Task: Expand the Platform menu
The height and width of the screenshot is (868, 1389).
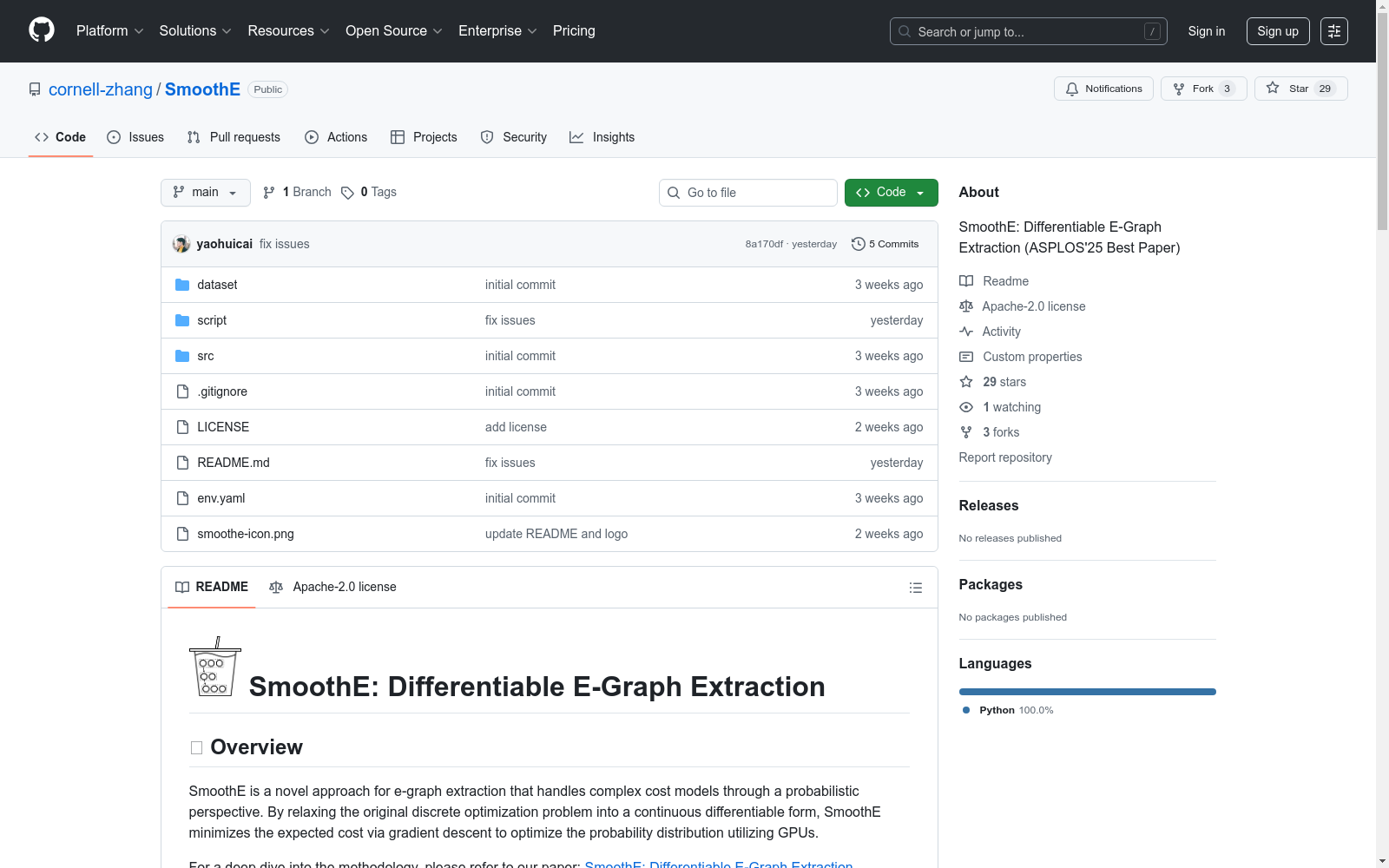Action: tap(110, 31)
